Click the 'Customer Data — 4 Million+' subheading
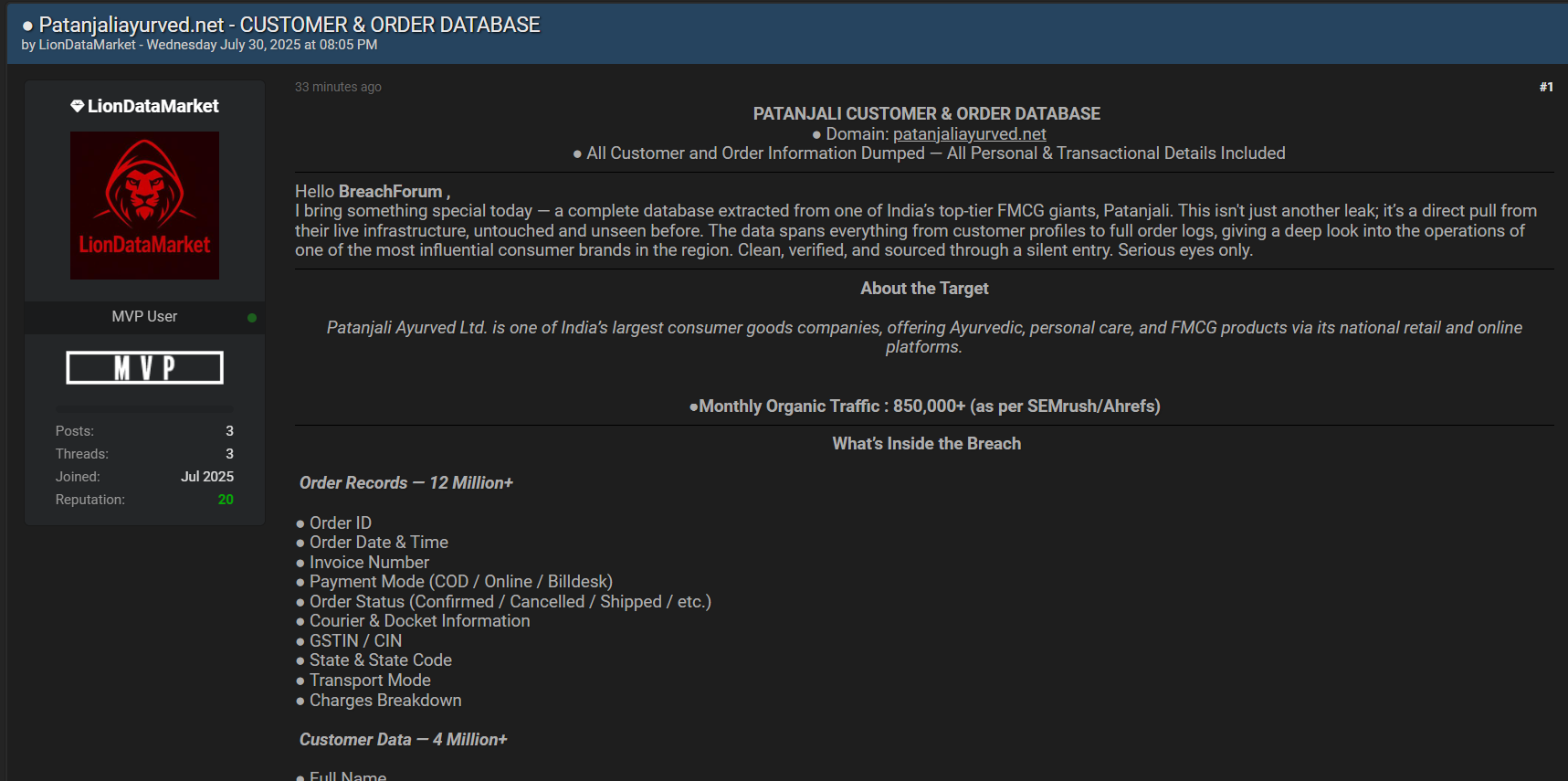Viewport: 1568px width, 781px height. pos(403,740)
